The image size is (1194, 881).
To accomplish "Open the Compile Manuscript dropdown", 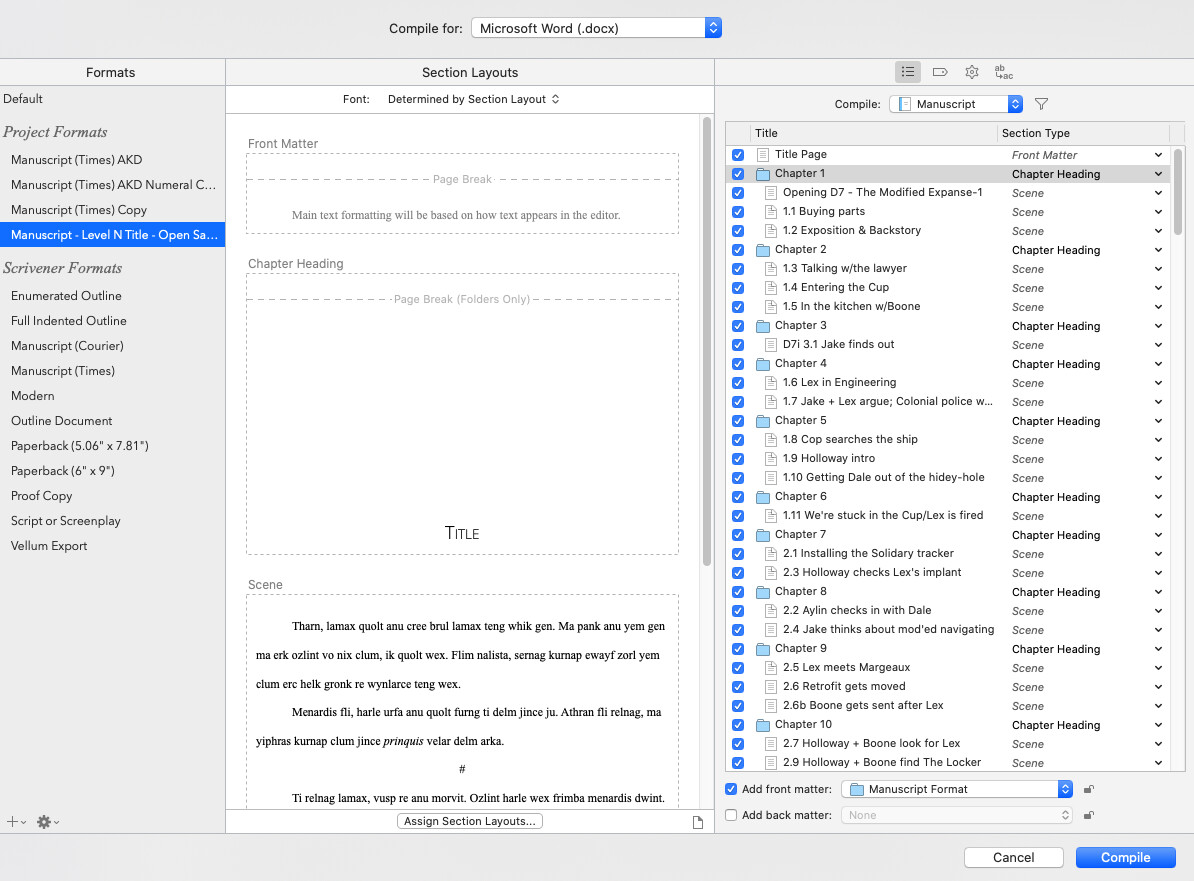I will pos(956,104).
